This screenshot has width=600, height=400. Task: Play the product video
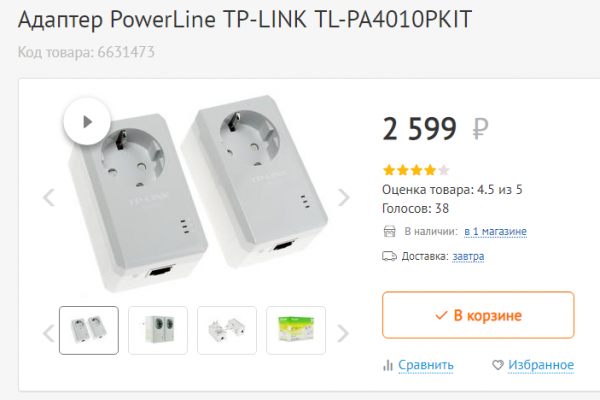tap(87, 122)
